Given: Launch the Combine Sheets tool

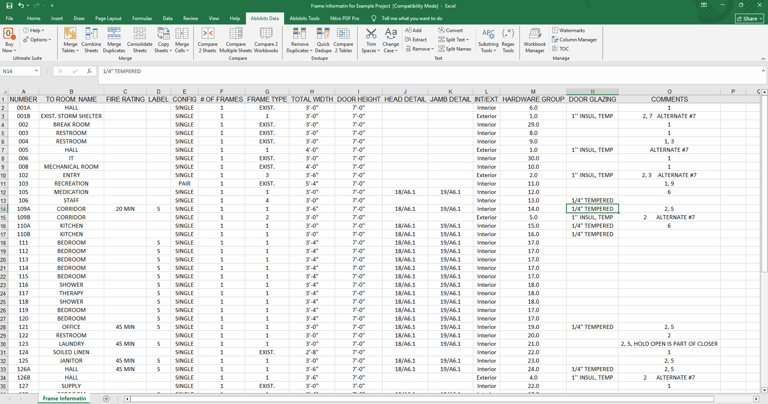Looking at the screenshot, I should (91, 40).
